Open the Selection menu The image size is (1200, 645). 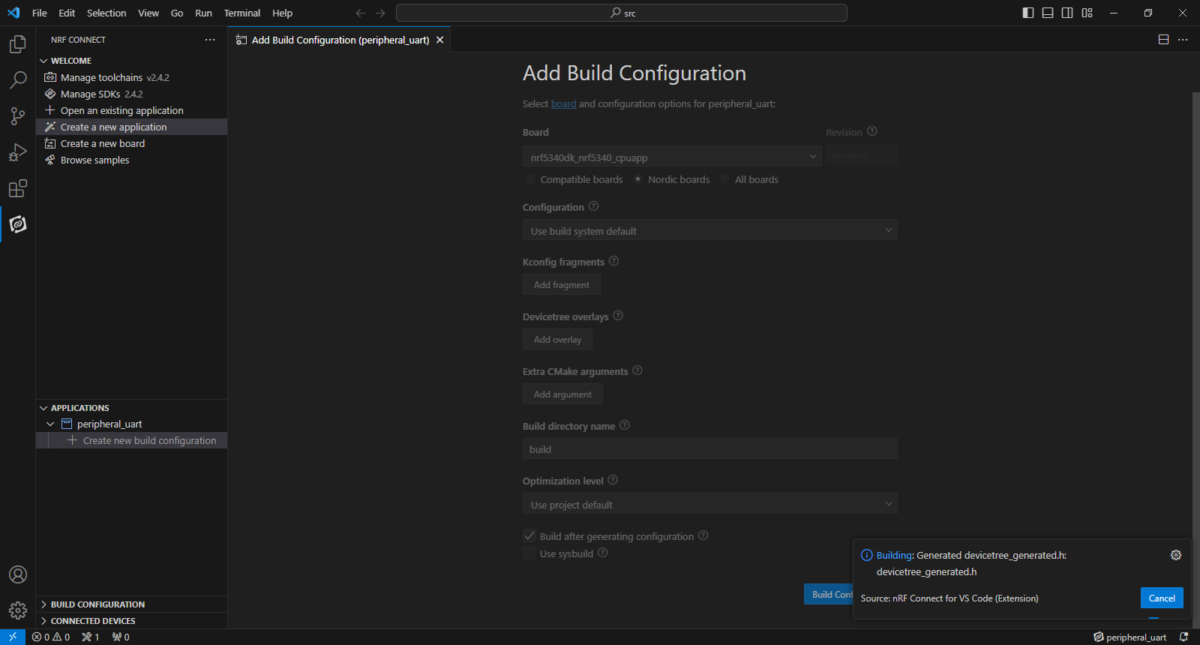click(106, 13)
